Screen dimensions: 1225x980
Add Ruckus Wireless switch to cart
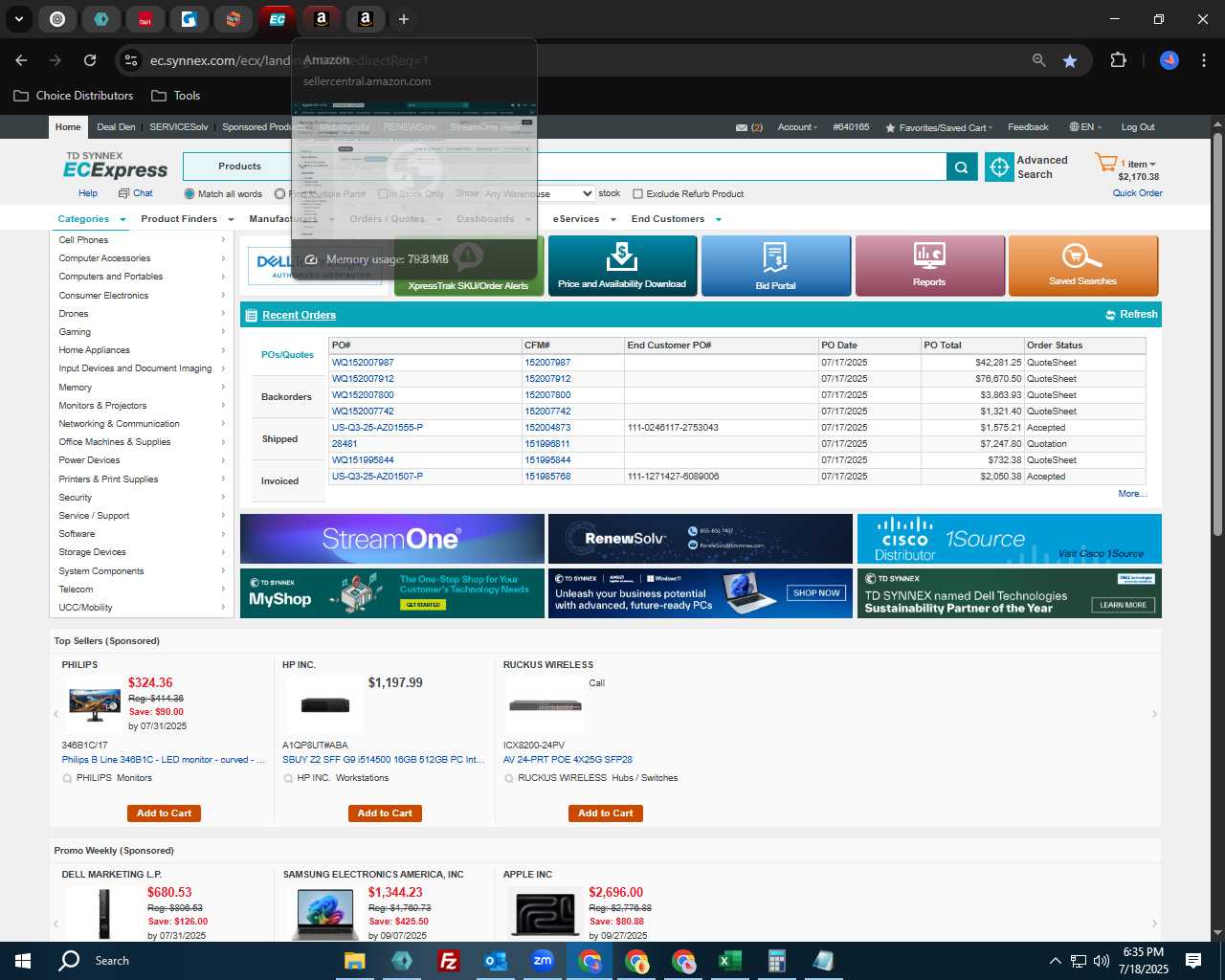coord(605,813)
